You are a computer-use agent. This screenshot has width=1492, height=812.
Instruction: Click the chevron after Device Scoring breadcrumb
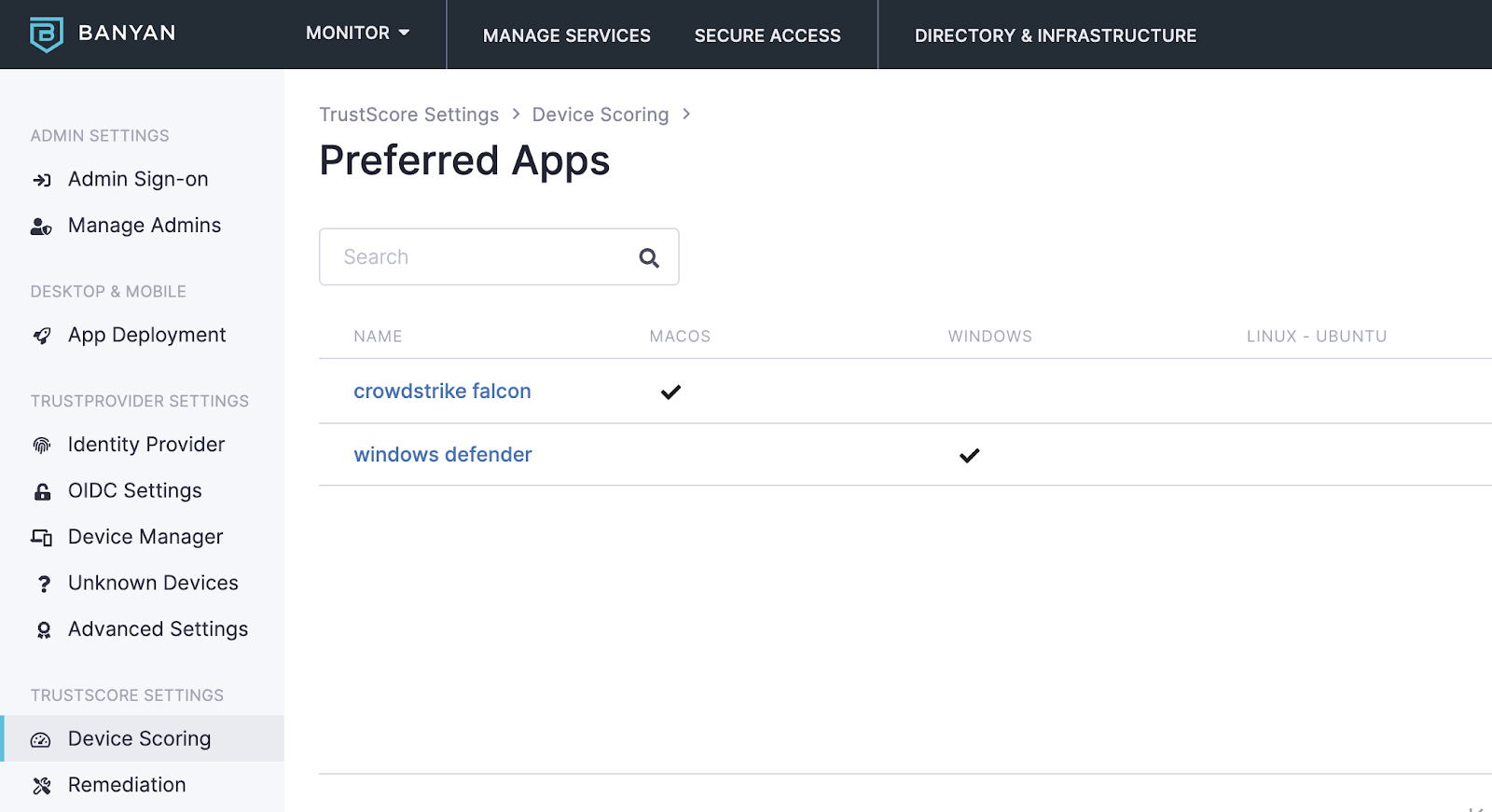tap(686, 114)
